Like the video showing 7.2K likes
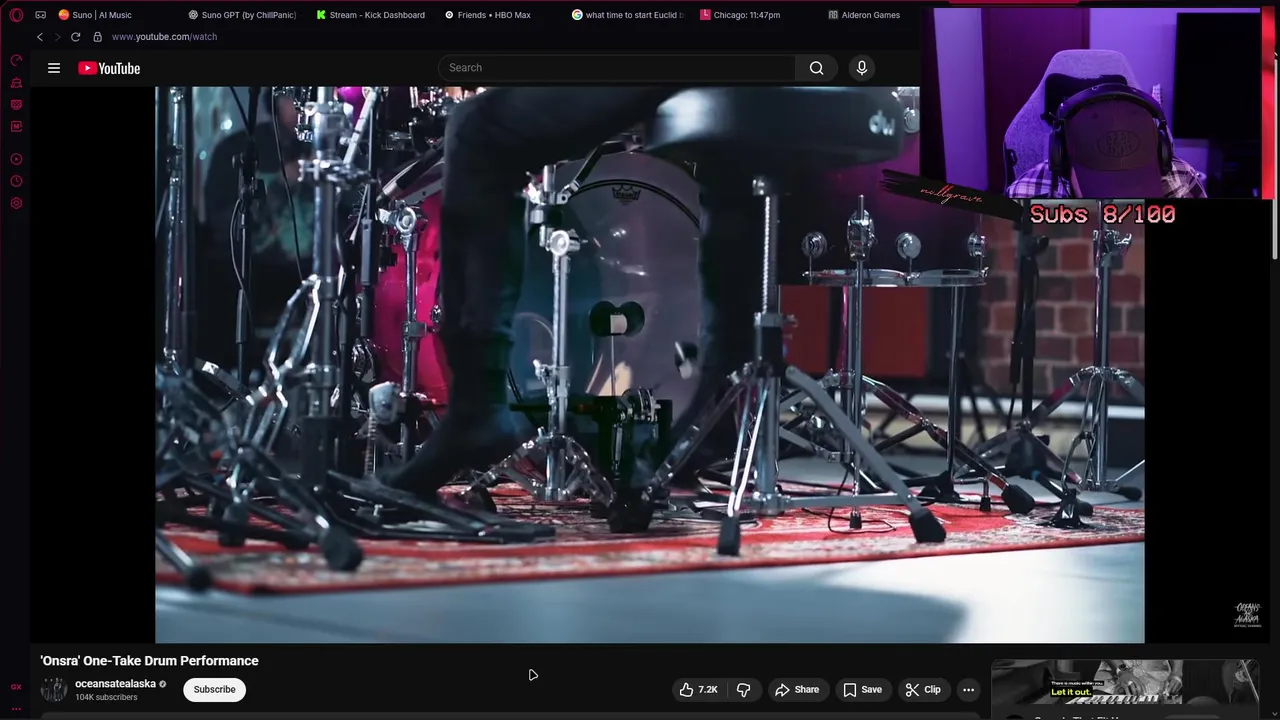 tap(699, 689)
